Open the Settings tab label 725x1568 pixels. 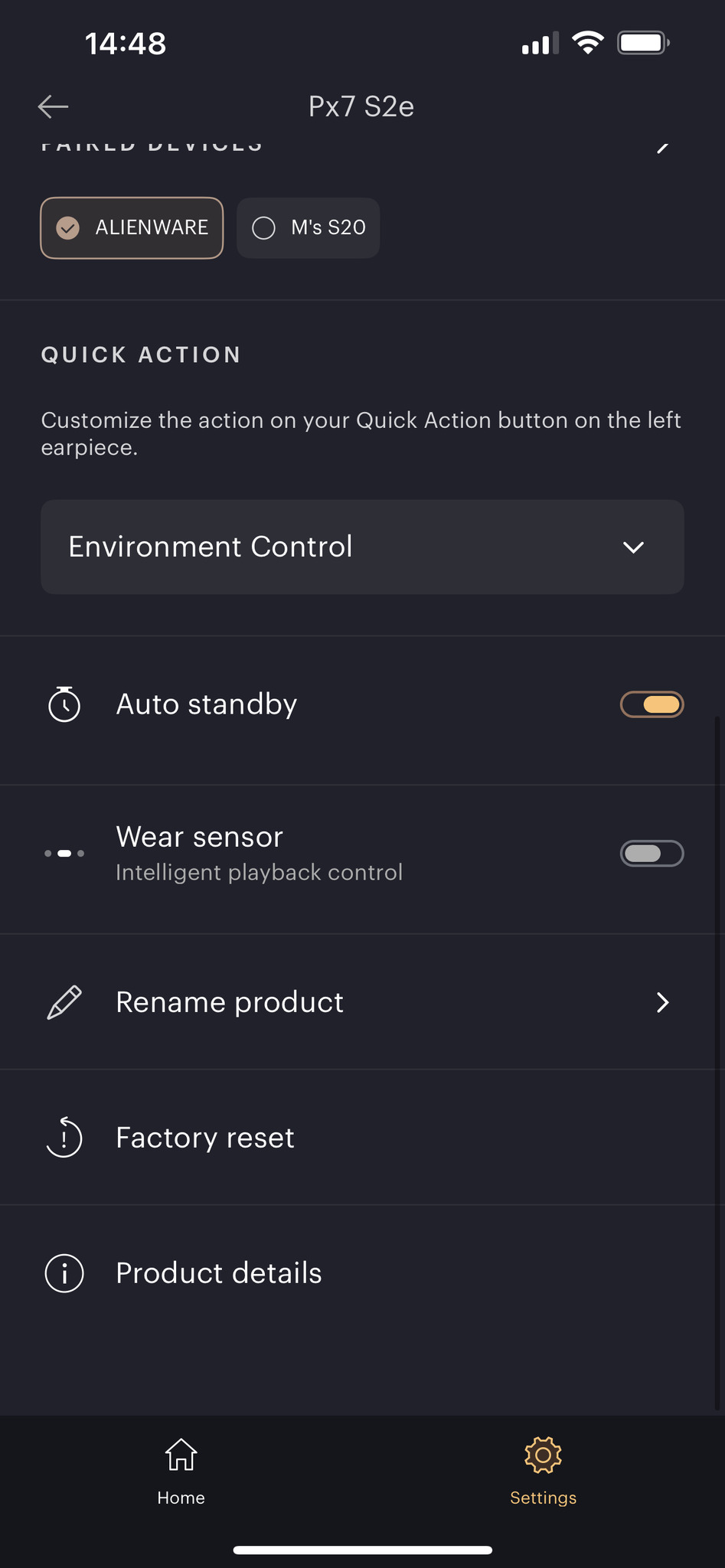coord(543,1498)
